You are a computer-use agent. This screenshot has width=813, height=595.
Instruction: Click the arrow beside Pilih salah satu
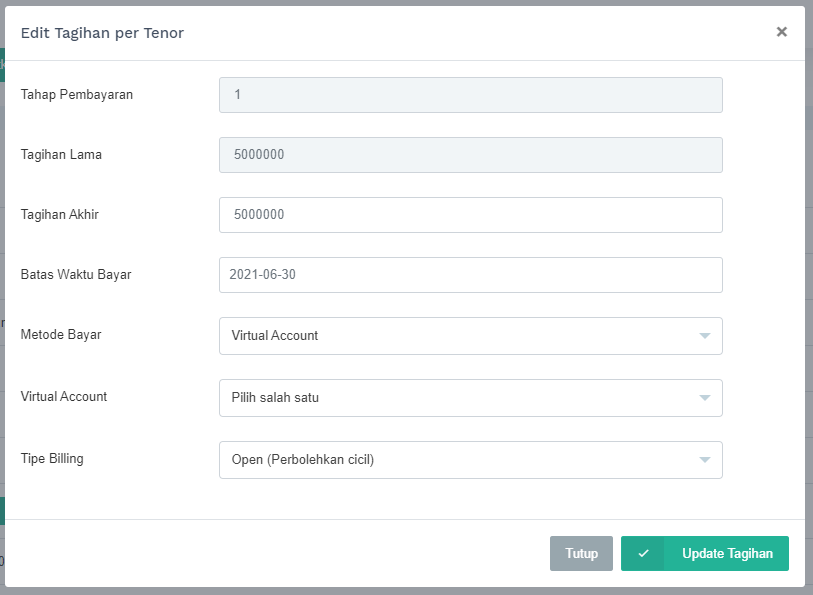point(704,398)
